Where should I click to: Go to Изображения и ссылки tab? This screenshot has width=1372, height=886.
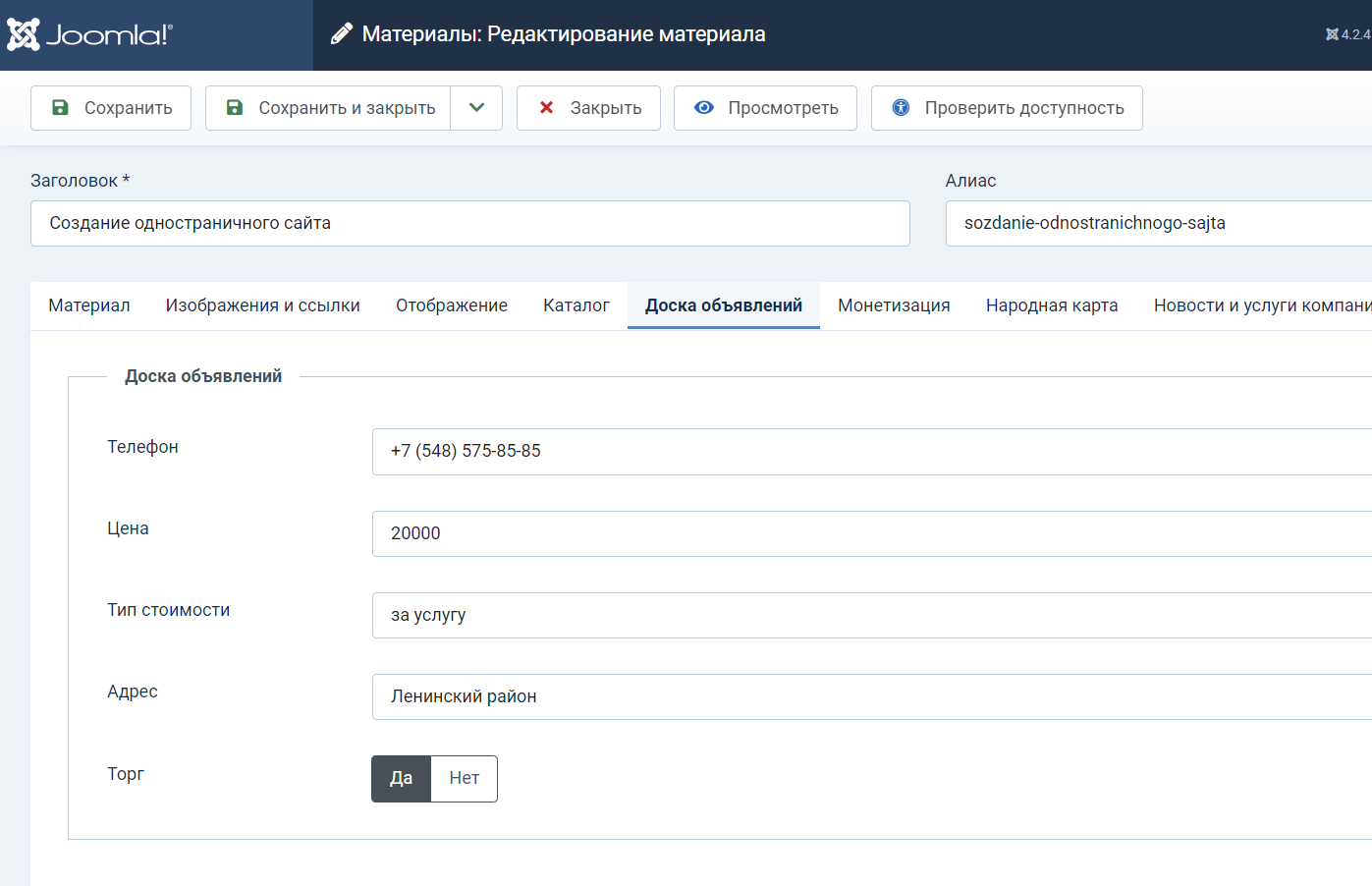pyautogui.click(x=262, y=305)
